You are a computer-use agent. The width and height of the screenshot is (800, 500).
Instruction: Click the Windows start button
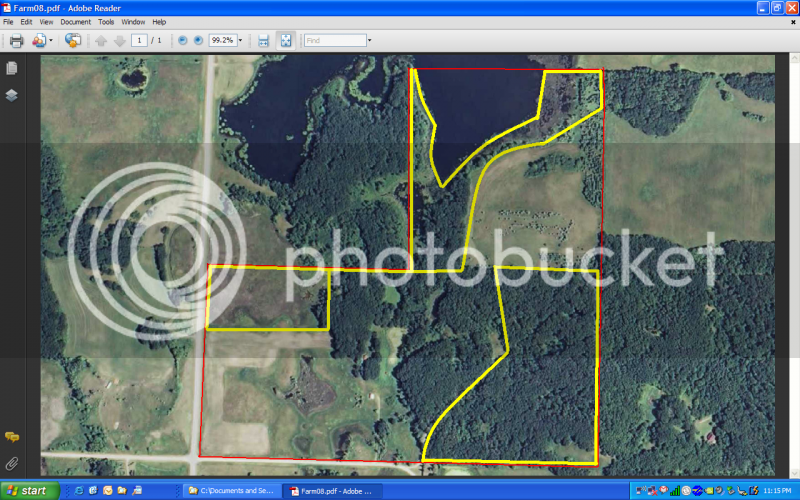tap(30, 491)
